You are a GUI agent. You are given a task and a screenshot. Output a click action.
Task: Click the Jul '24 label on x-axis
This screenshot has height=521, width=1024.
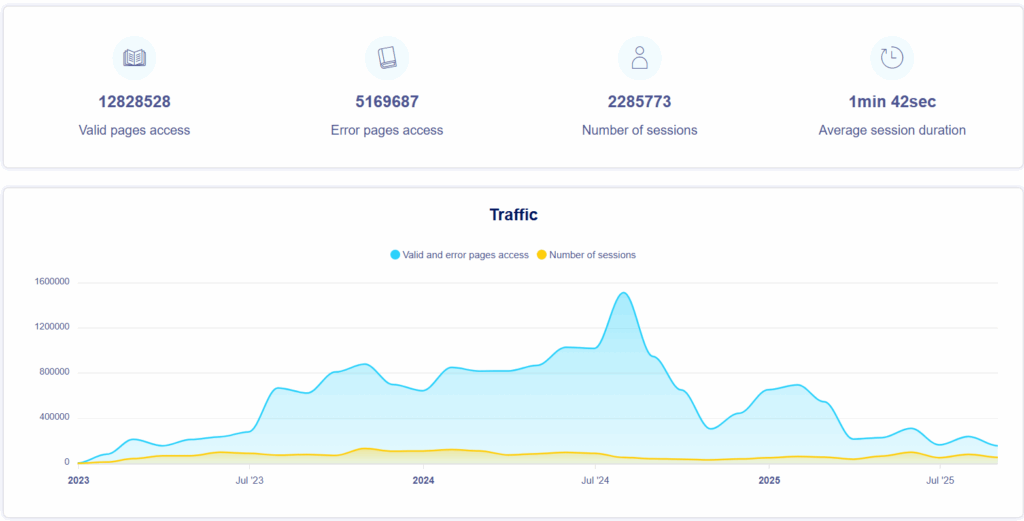(x=595, y=481)
